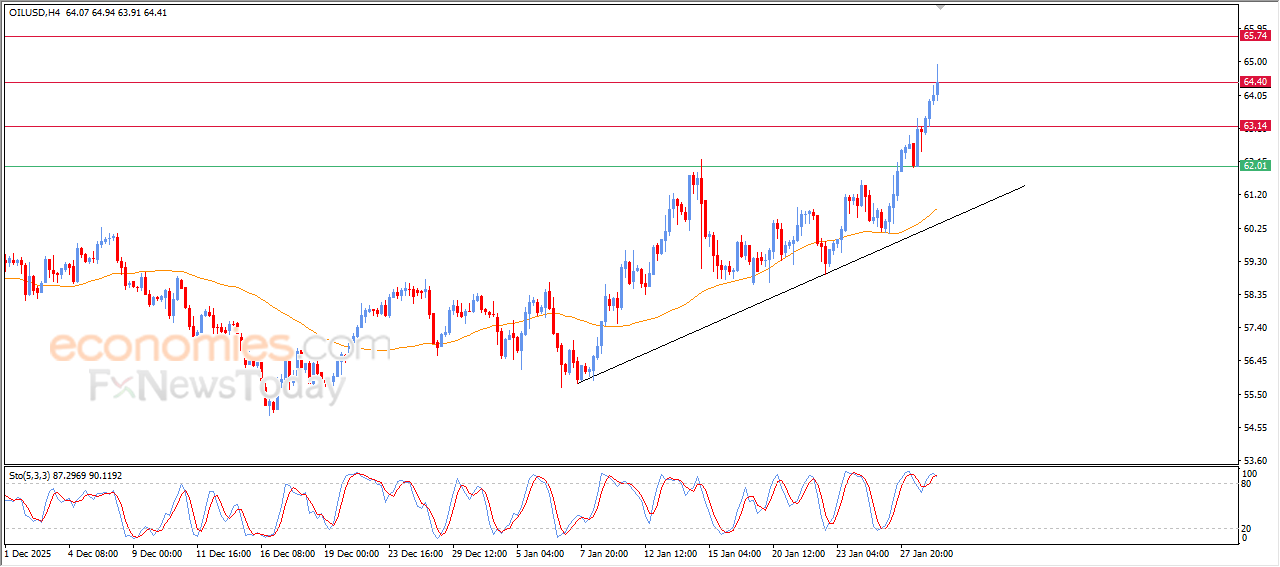The height and width of the screenshot is (567, 1280).
Task: Click the 60.25 price axis value
Action: click(1257, 228)
